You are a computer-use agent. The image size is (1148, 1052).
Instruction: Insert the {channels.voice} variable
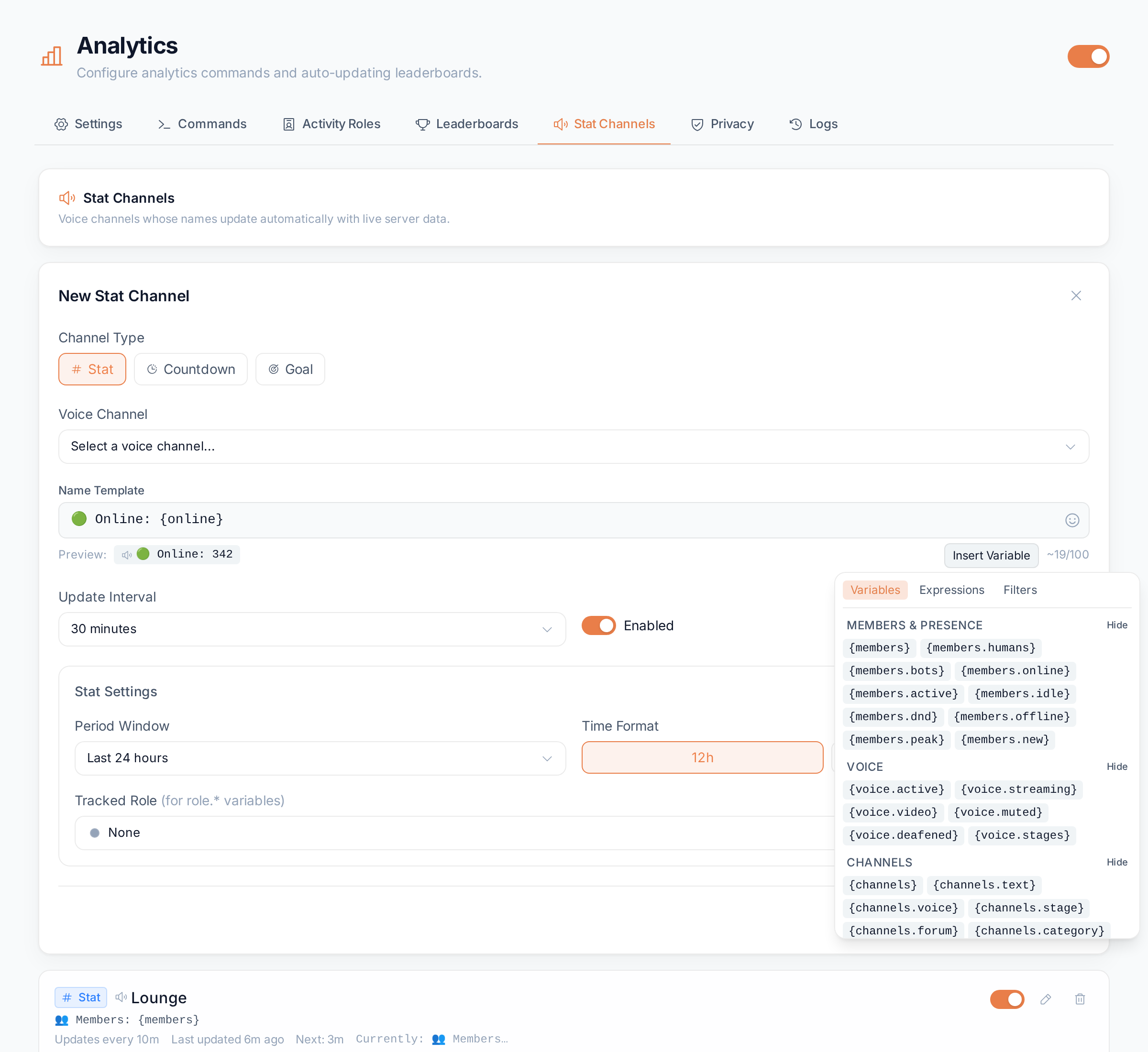coord(904,908)
